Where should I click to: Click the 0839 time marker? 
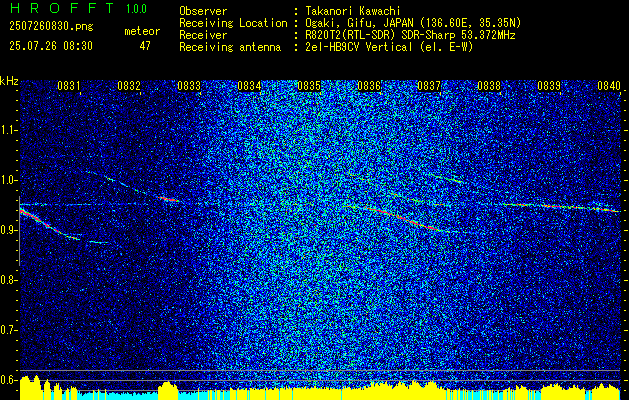pyautogui.click(x=549, y=86)
